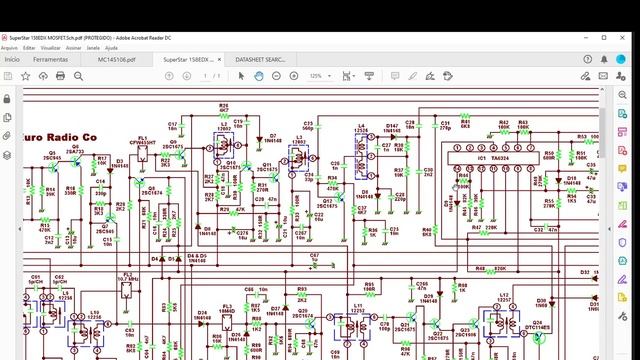The width and height of the screenshot is (640, 360).
Task: Switch to the DATASHEET SEARC... tab
Action: click(260, 60)
